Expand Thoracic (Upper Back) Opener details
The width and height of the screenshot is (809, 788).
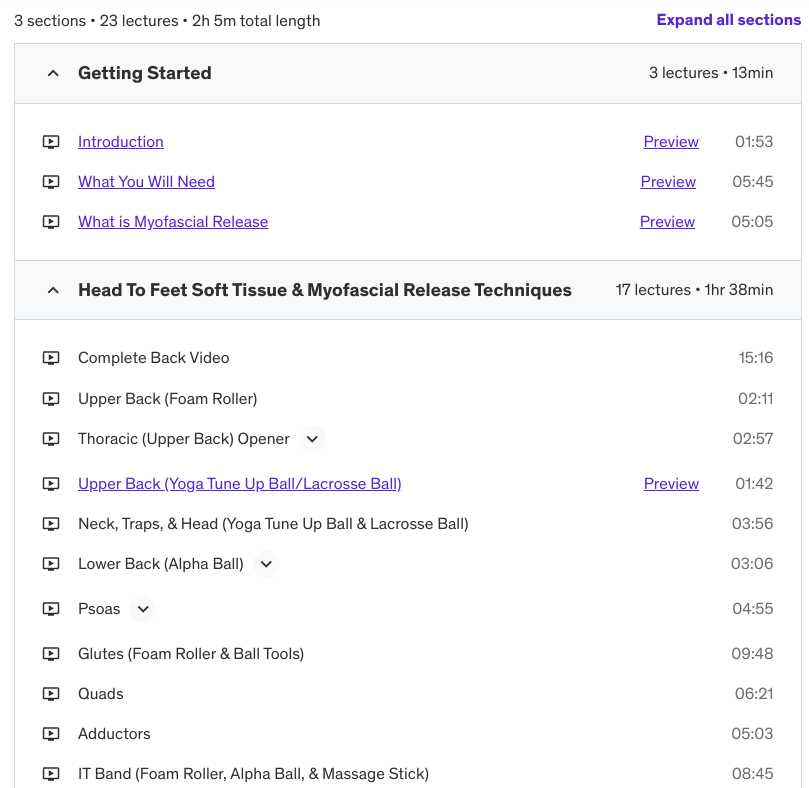(312, 439)
